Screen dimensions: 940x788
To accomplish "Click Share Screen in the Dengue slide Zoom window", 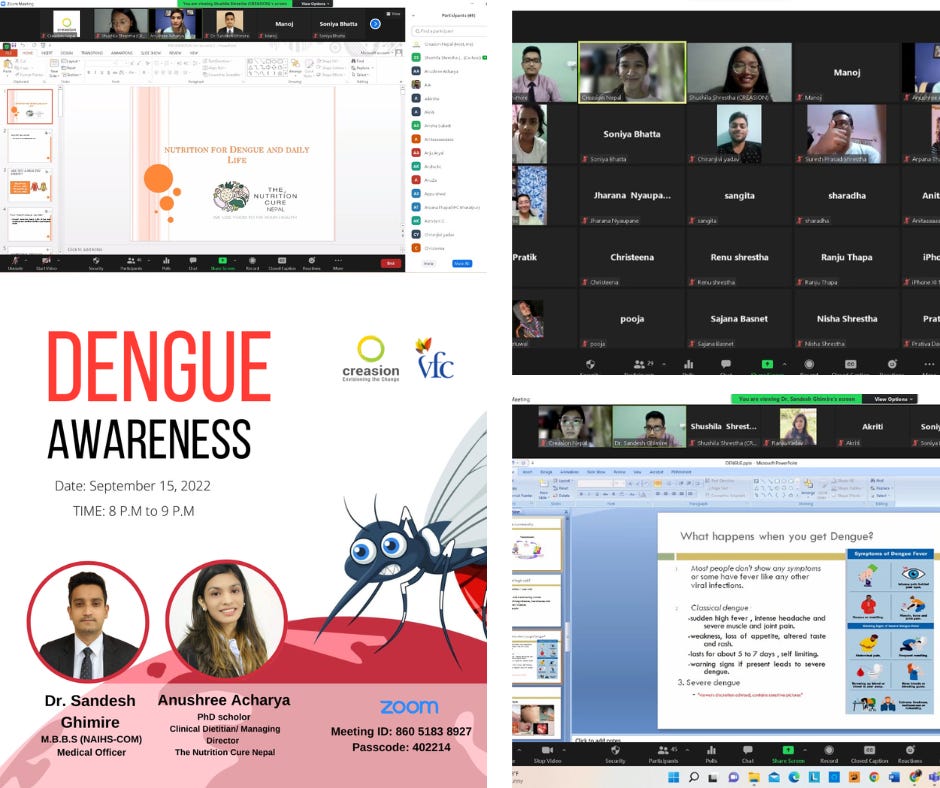I will coord(788,754).
